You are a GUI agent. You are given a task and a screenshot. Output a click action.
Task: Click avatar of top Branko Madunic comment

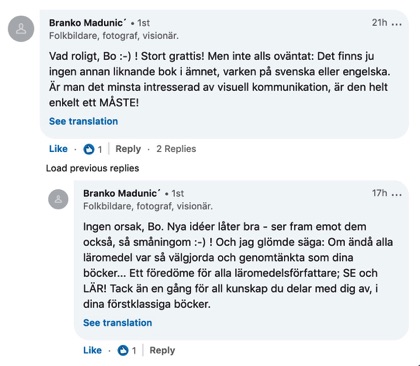[x=21, y=29]
